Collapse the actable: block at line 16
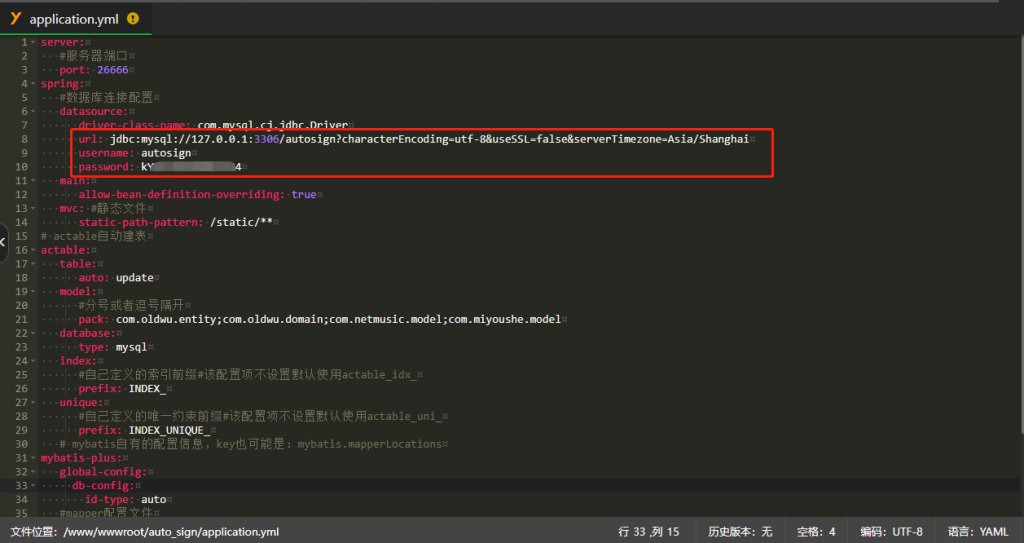This screenshot has height=543, width=1024. click(33, 250)
